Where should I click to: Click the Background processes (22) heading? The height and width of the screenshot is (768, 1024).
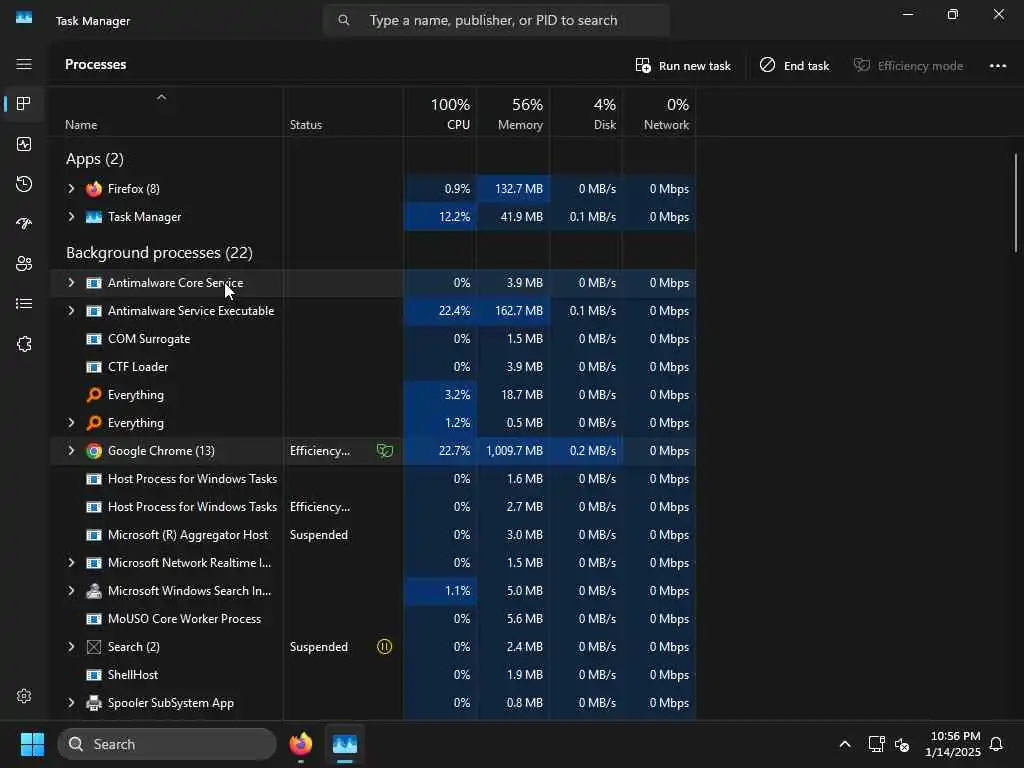tap(159, 253)
